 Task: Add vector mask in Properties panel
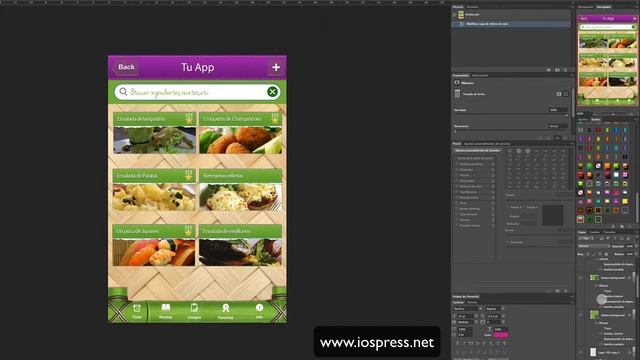click(x=566, y=94)
